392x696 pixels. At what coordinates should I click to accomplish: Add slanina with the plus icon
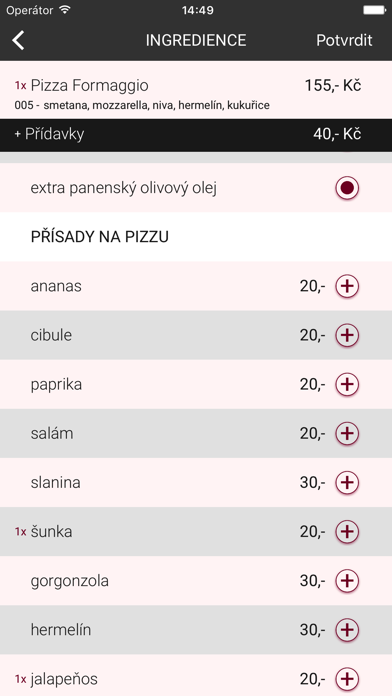[347, 482]
